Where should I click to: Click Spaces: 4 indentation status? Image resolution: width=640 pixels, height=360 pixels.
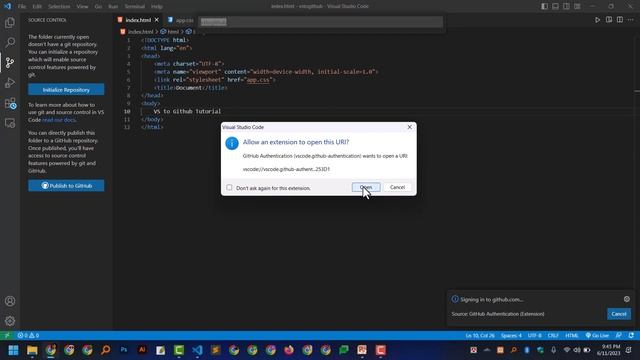coord(511,336)
